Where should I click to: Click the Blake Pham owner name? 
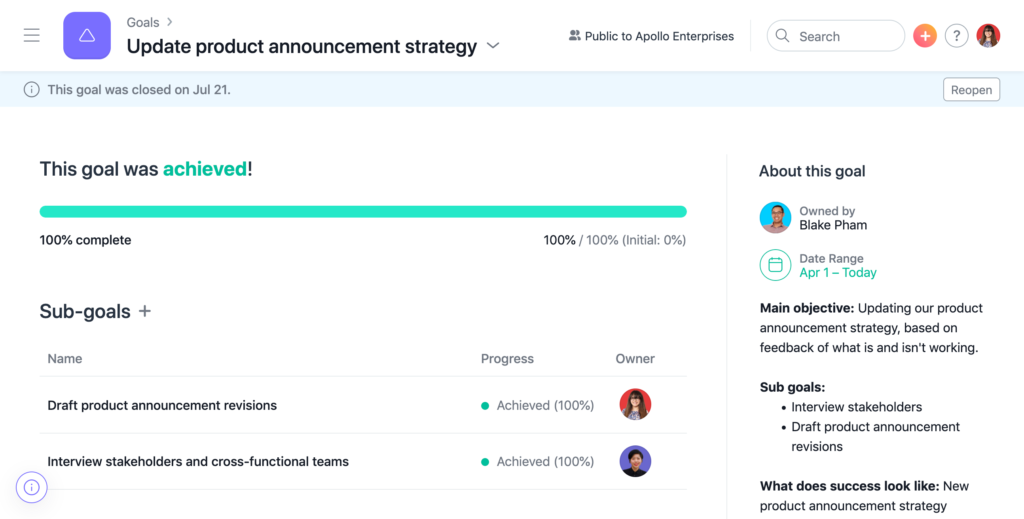833,225
